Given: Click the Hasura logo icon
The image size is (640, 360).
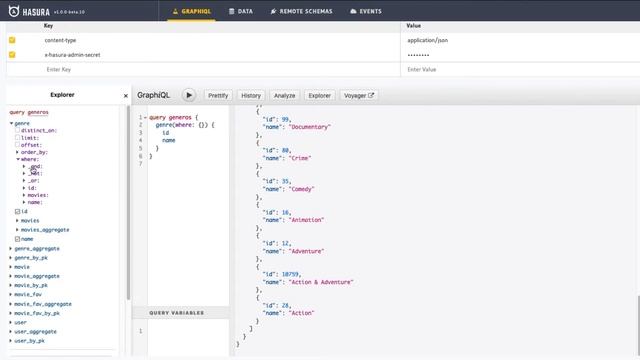Looking at the screenshot, I should point(14,11).
